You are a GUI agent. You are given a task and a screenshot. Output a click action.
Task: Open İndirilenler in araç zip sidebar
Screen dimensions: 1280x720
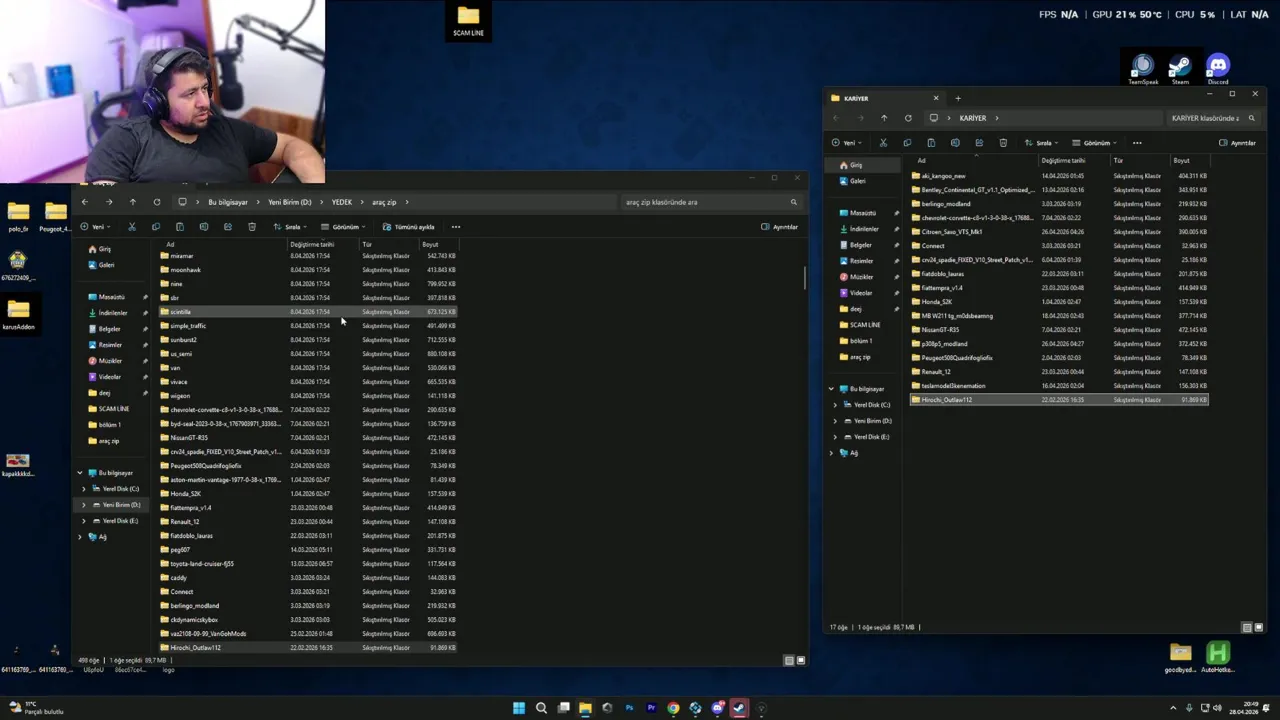113,313
